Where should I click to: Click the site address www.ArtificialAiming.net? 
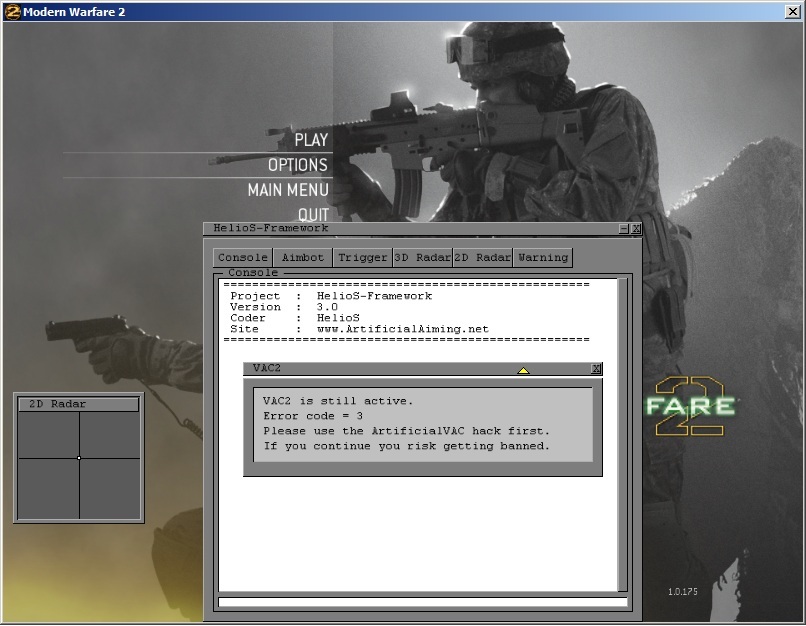402,329
